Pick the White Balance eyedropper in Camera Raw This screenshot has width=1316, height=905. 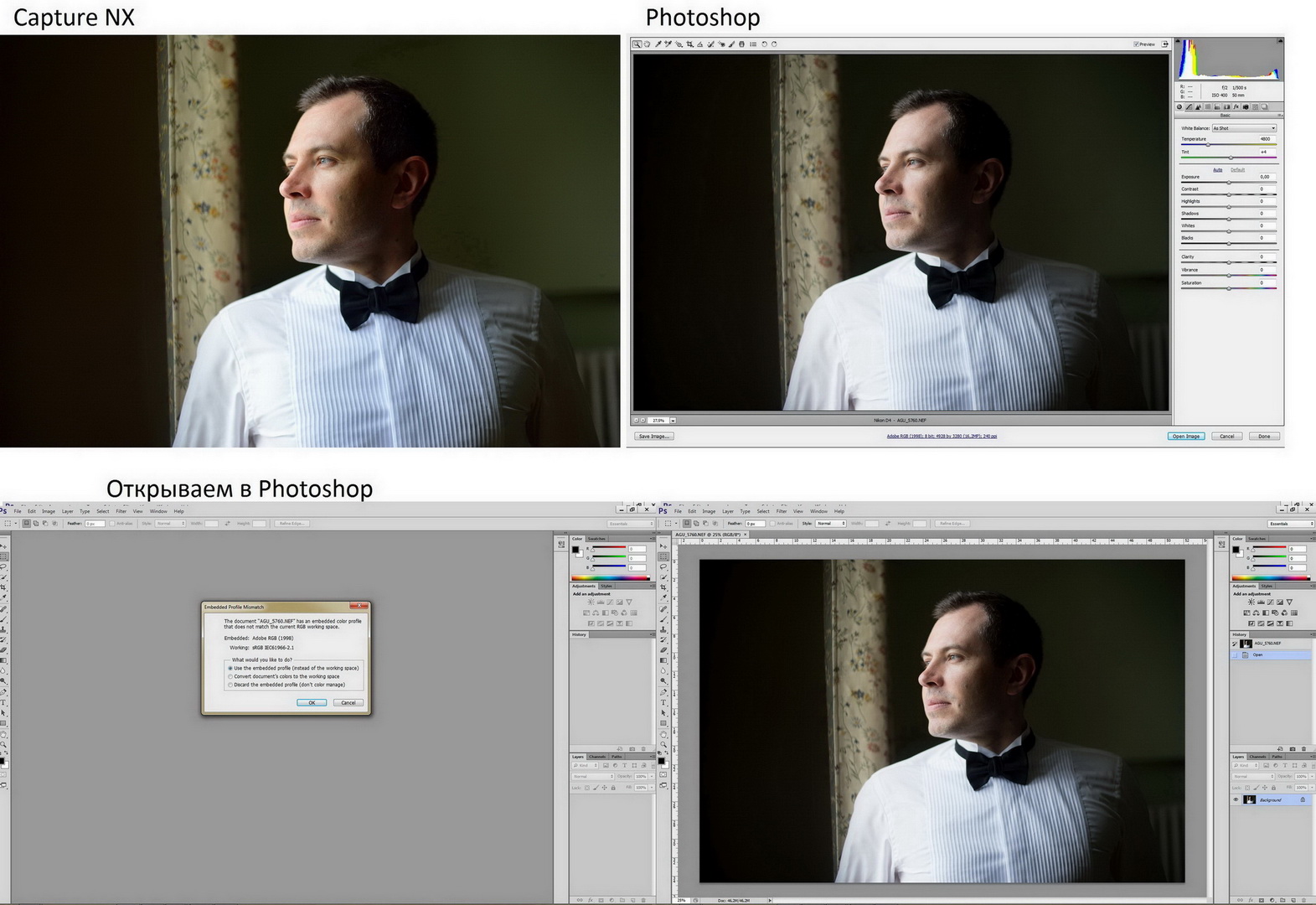tap(658, 44)
